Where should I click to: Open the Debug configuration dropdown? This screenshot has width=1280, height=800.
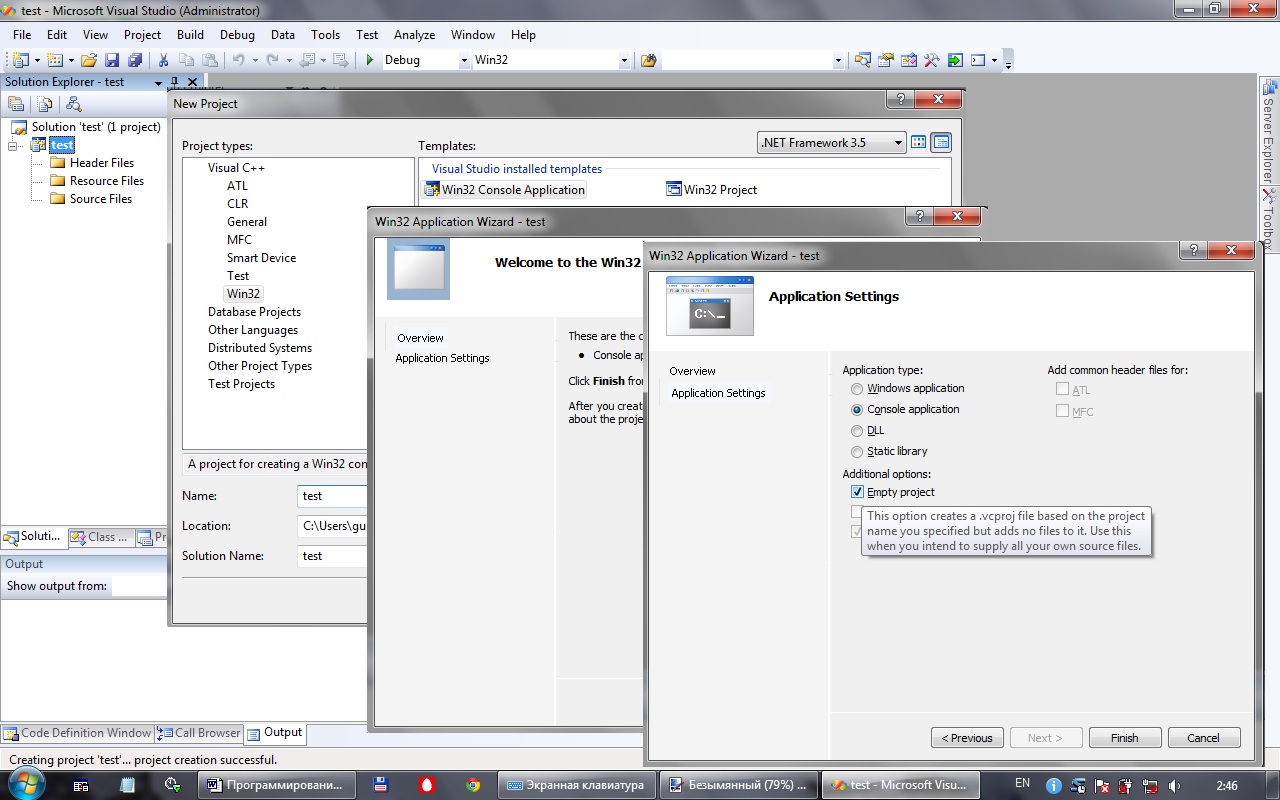[464, 60]
